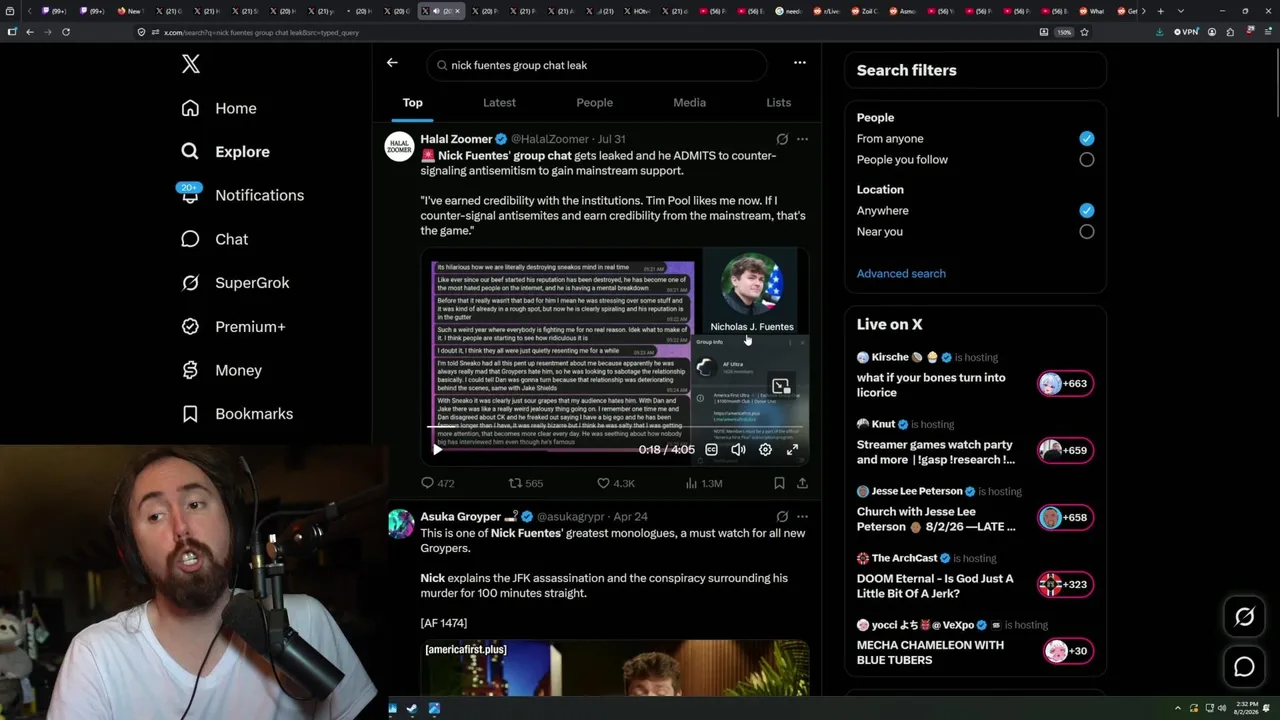The image size is (1280, 720).
Task: Open Notifications in the sidebar
Action: point(241,195)
